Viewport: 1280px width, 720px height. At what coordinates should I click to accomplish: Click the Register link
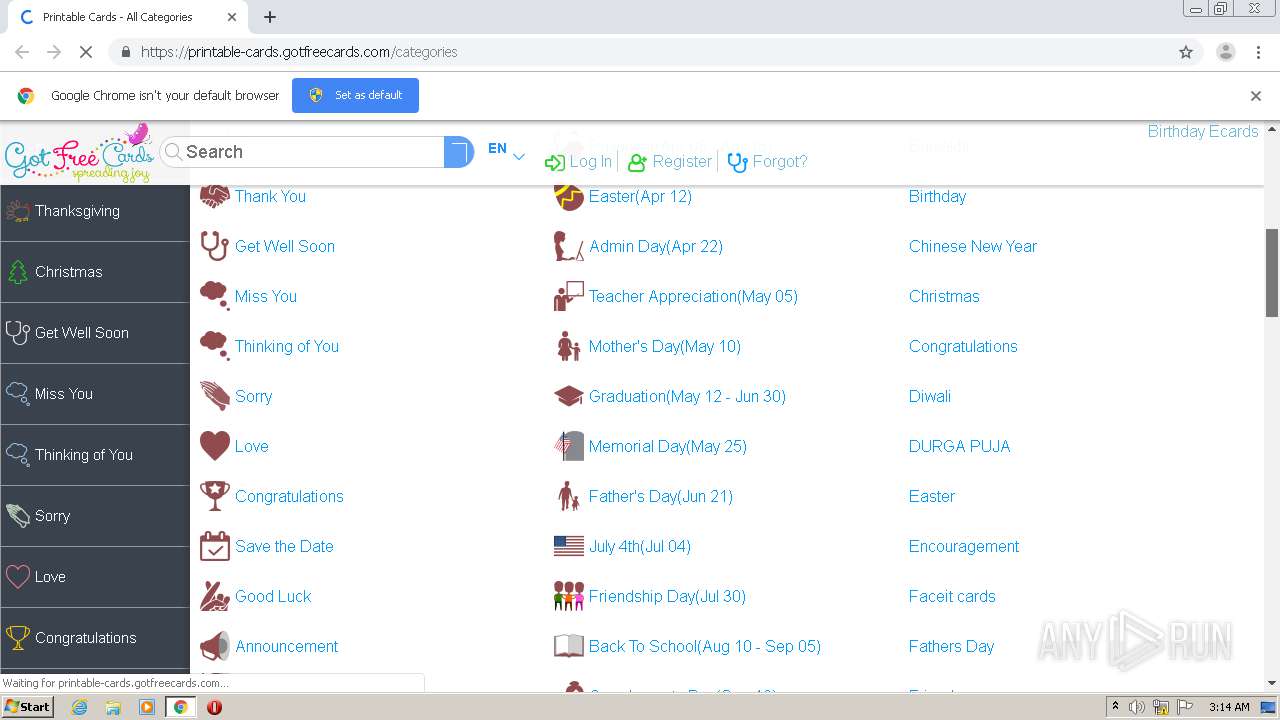[669, 161]
